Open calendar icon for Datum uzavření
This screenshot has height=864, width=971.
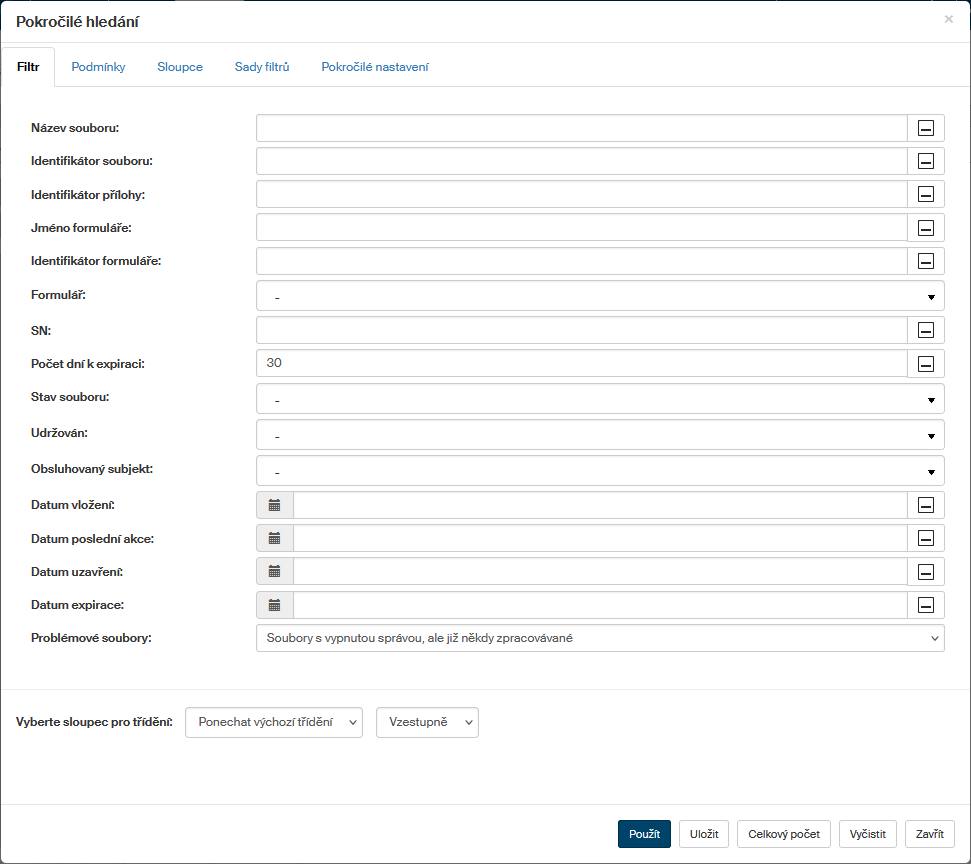coord(275,572)
